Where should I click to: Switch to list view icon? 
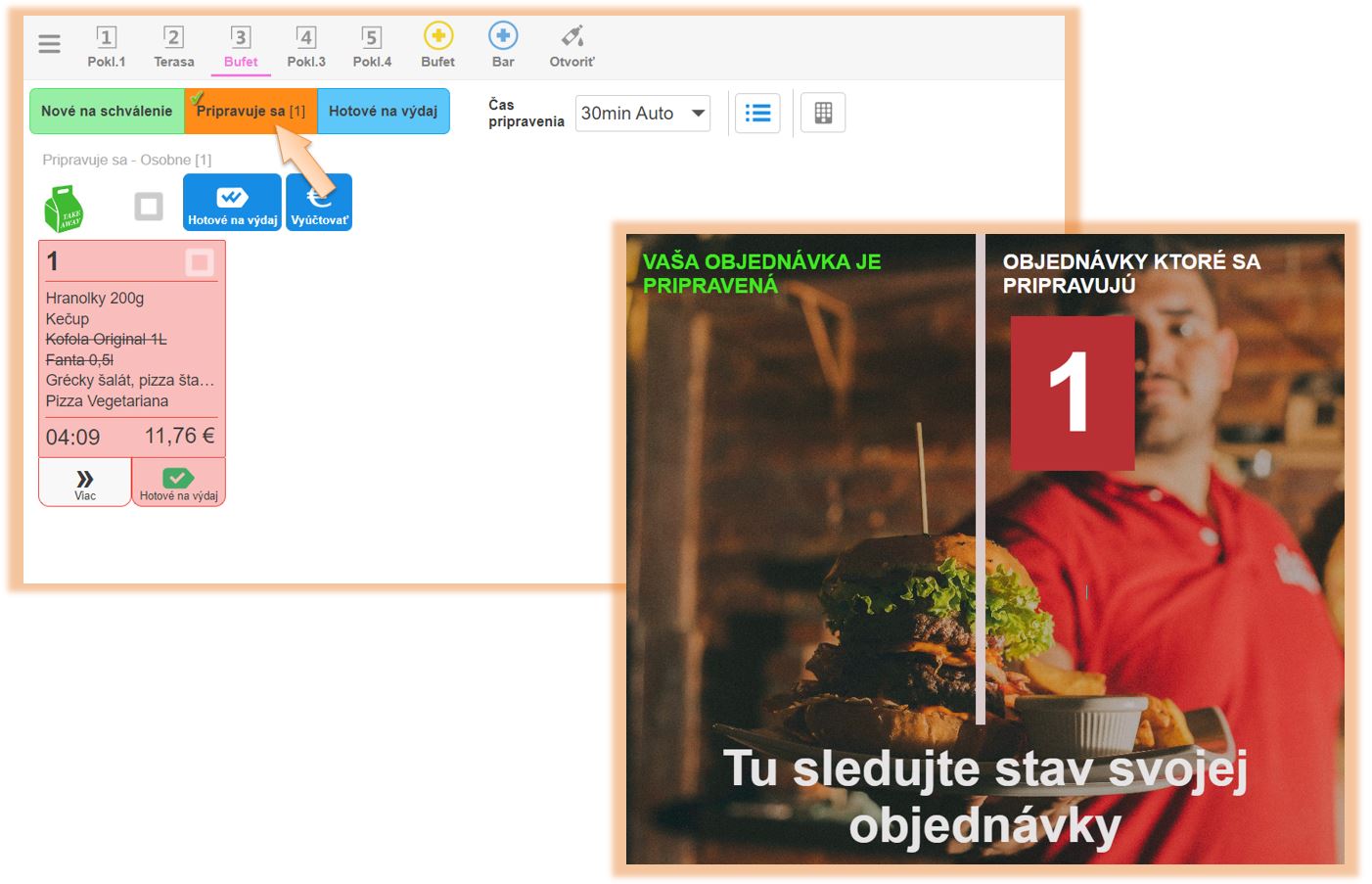[x=757, y=114]
